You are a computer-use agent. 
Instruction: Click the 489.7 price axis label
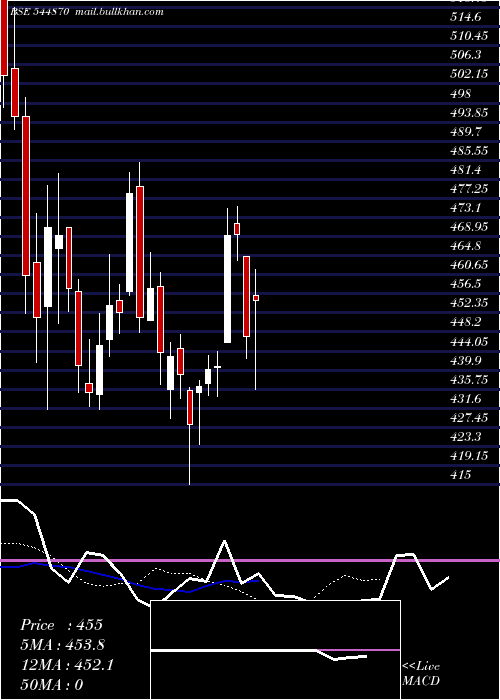pos(465,131)
